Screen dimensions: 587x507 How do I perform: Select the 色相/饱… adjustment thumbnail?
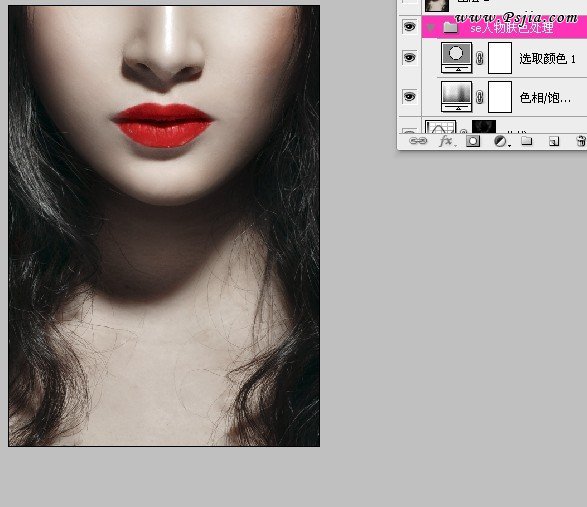456,97
